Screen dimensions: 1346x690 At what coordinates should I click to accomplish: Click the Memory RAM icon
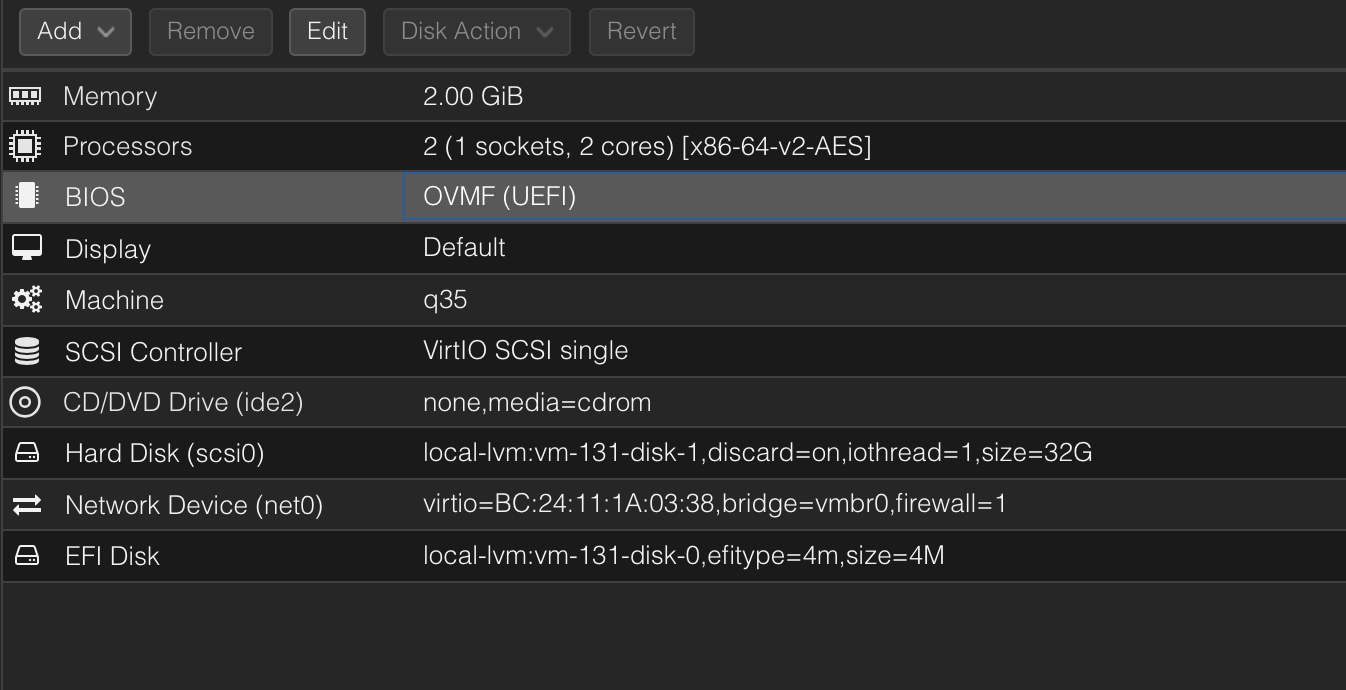coord(25,96)
